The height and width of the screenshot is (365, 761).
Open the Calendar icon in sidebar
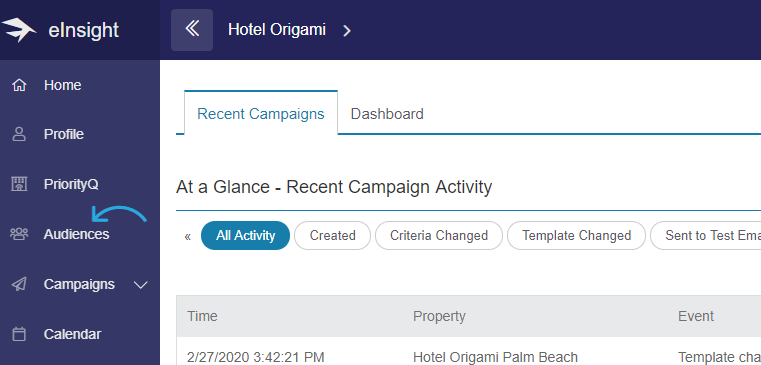[19, 334]
